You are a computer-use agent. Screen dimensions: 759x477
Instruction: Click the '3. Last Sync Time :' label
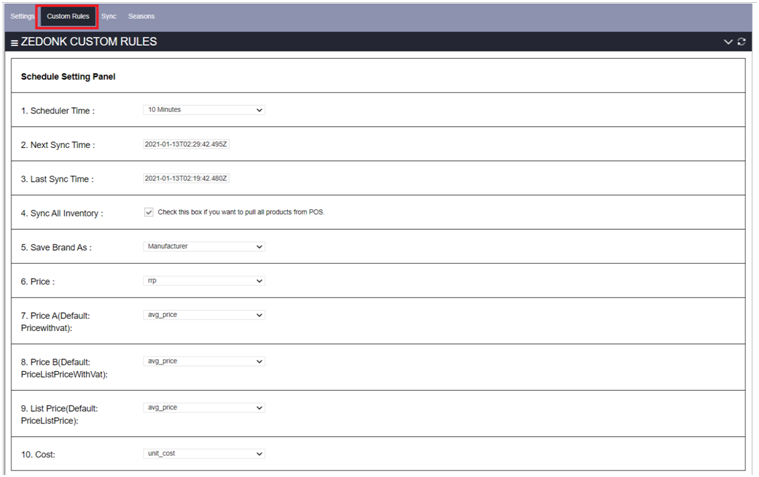pyautogui.click(x=57, y=179)
